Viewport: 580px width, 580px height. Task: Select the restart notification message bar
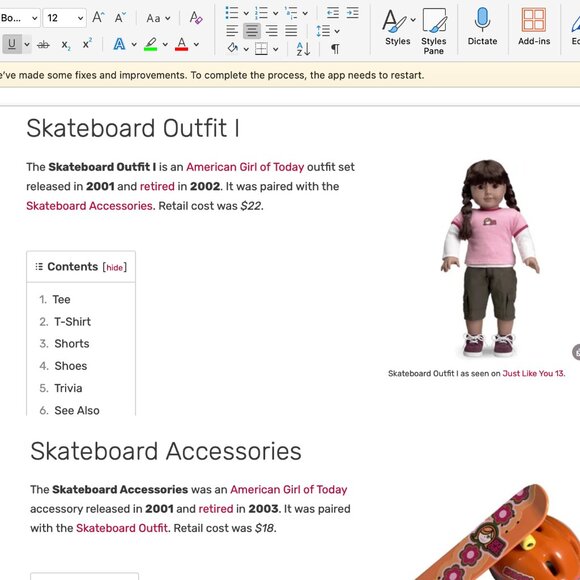click(290, 75)
